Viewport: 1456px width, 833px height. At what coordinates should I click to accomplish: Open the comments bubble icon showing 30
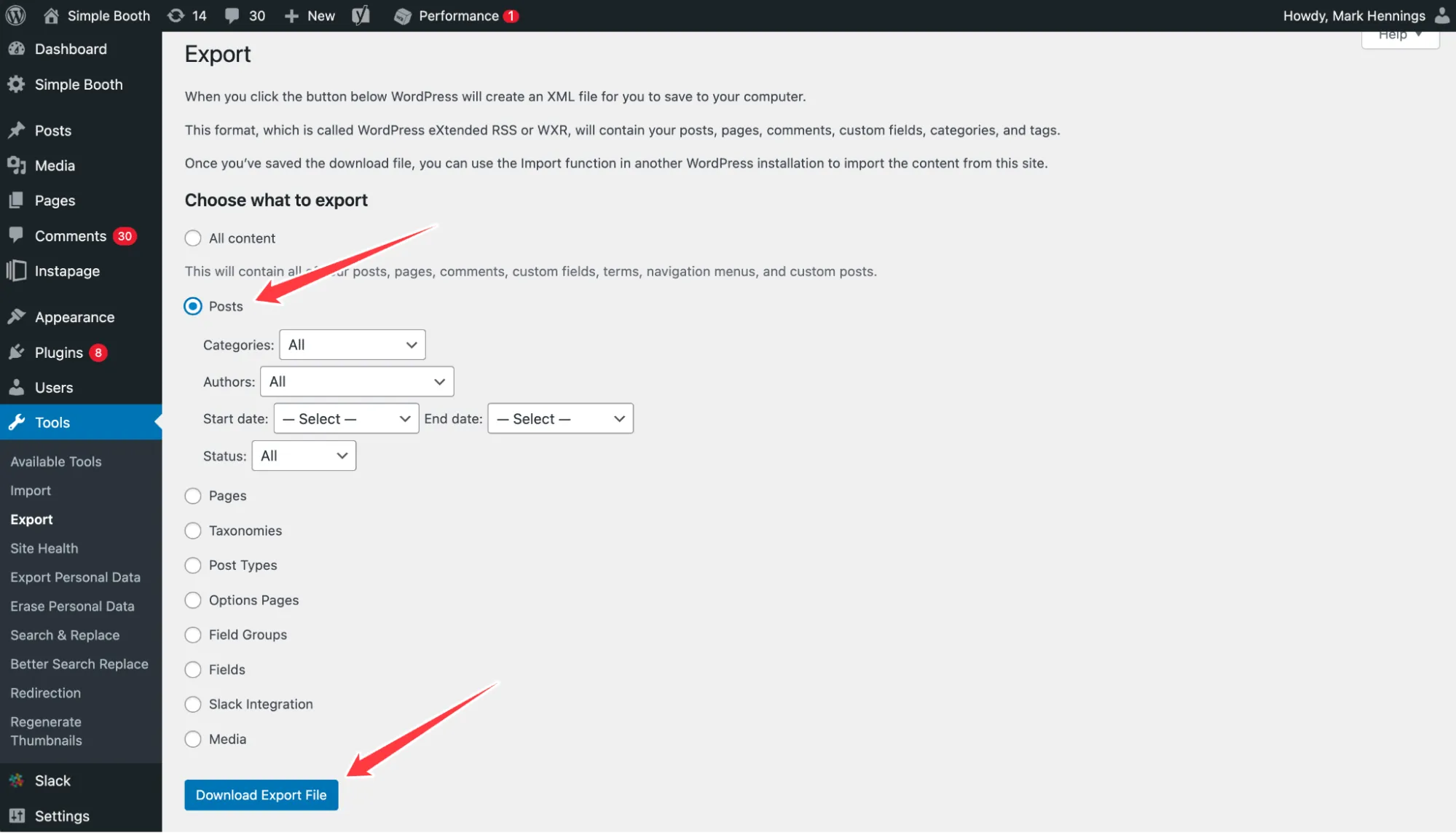232,16
